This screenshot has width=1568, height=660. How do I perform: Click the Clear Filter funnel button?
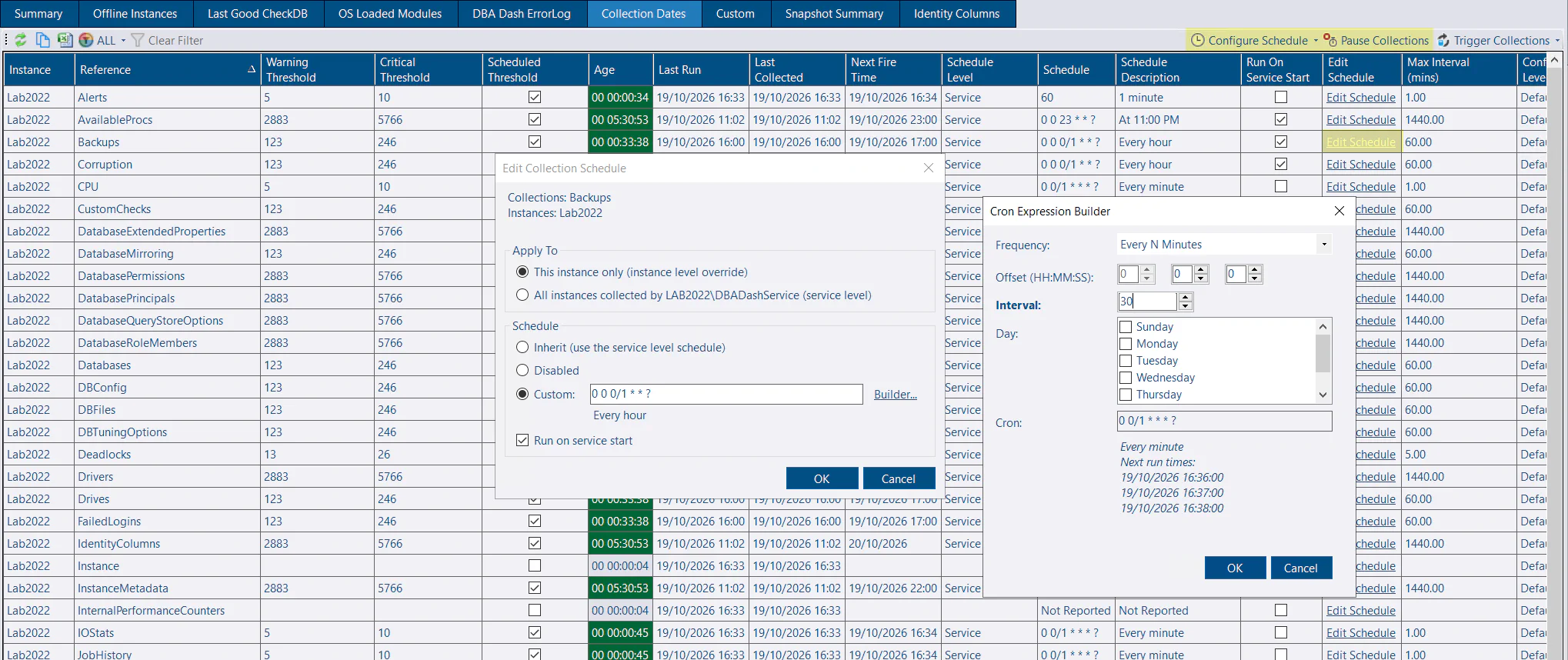click(167, 40)
